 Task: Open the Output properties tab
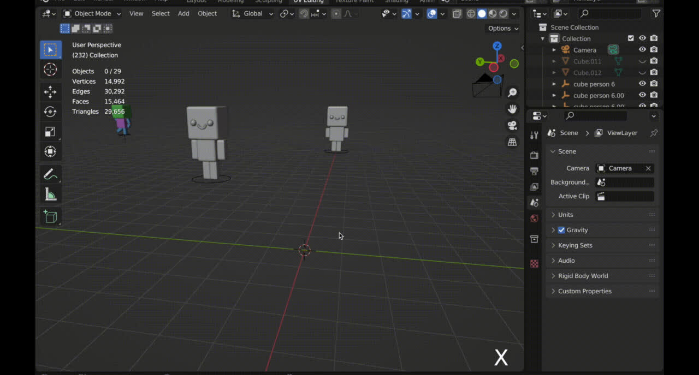click(534, 171)
